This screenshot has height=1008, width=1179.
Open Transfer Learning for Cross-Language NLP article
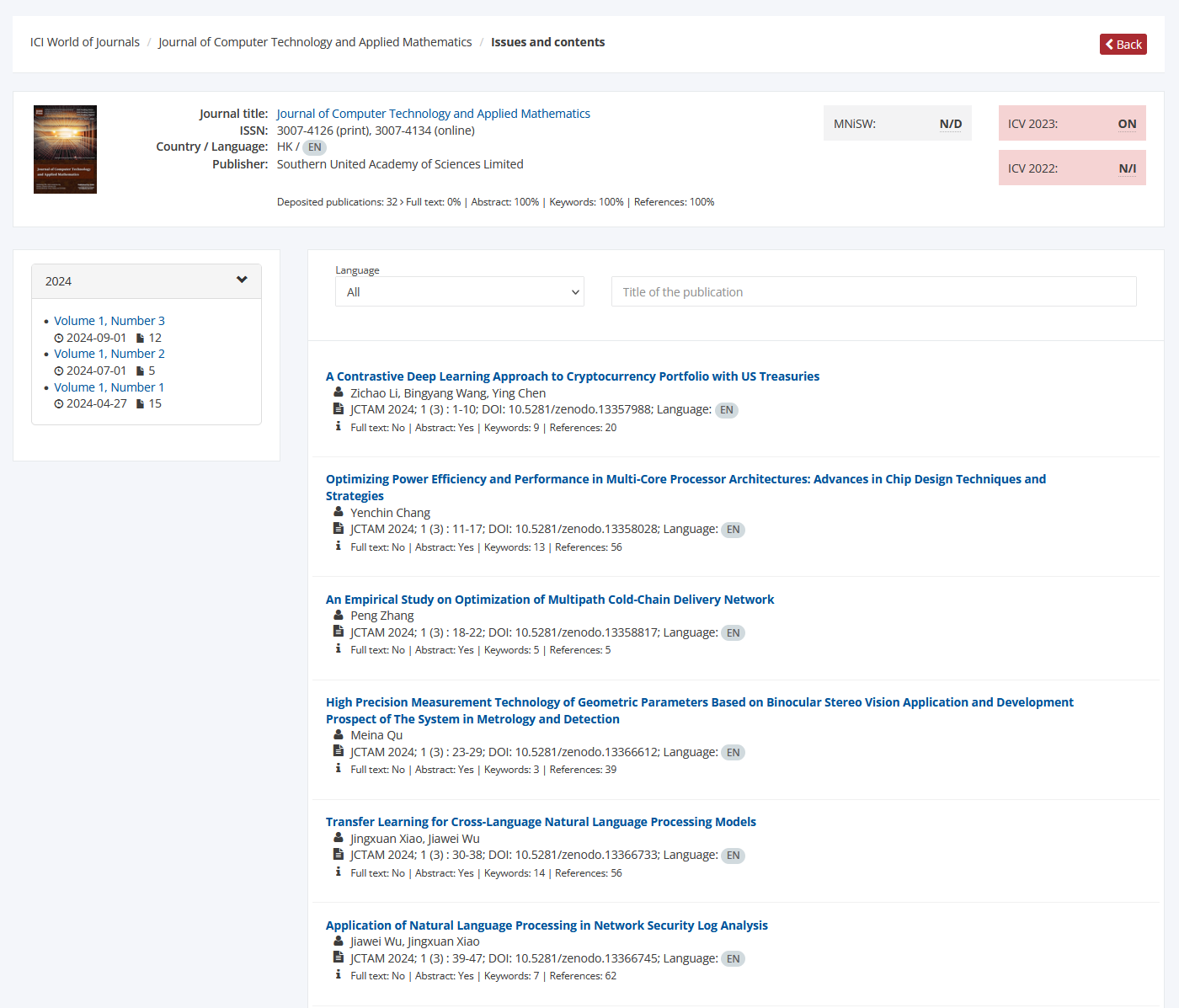click(x=541, y=822)
